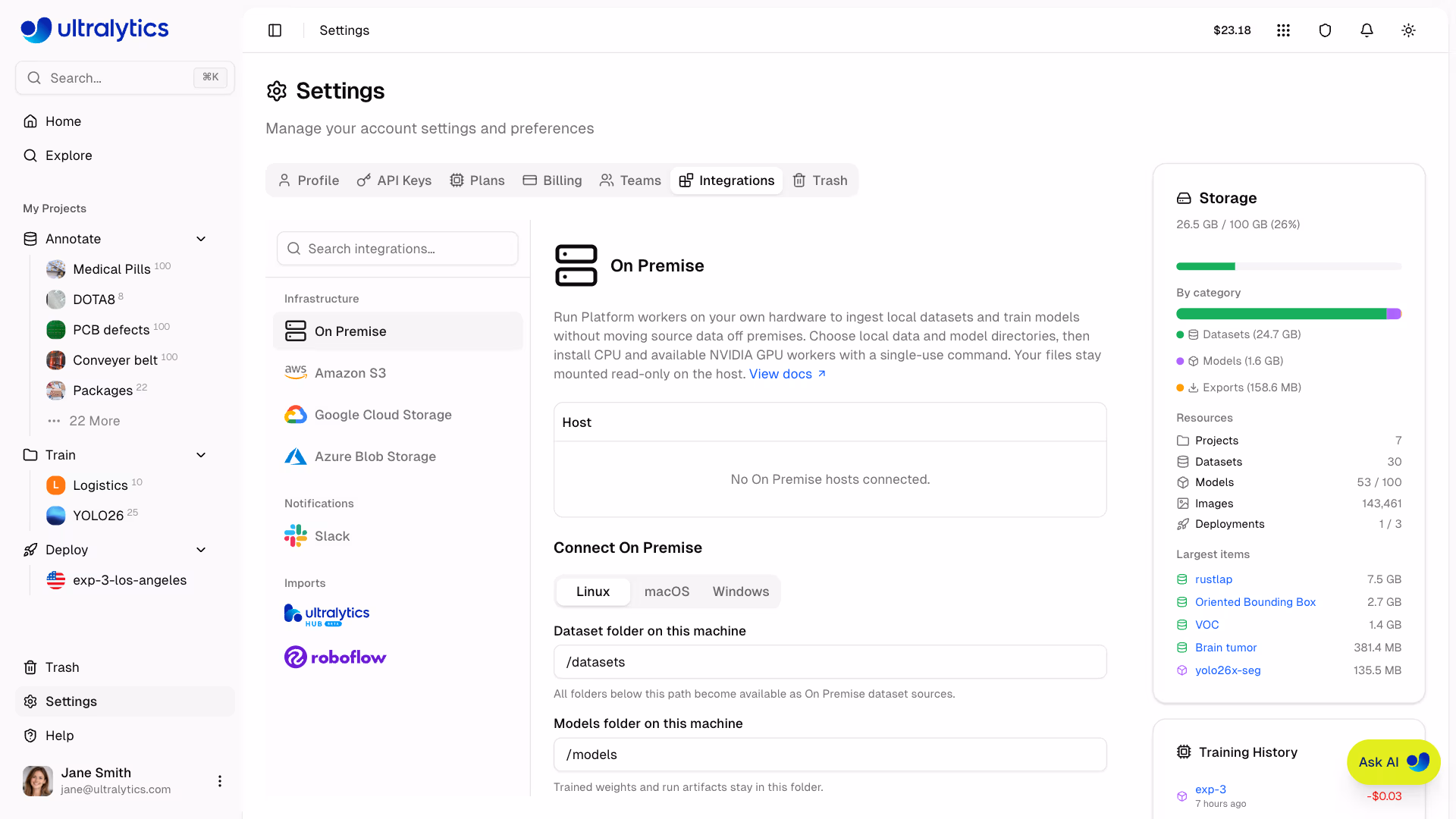Select Ultralytics HUB import
Viewport: 1456px width, 819px height.
(327, 614)
